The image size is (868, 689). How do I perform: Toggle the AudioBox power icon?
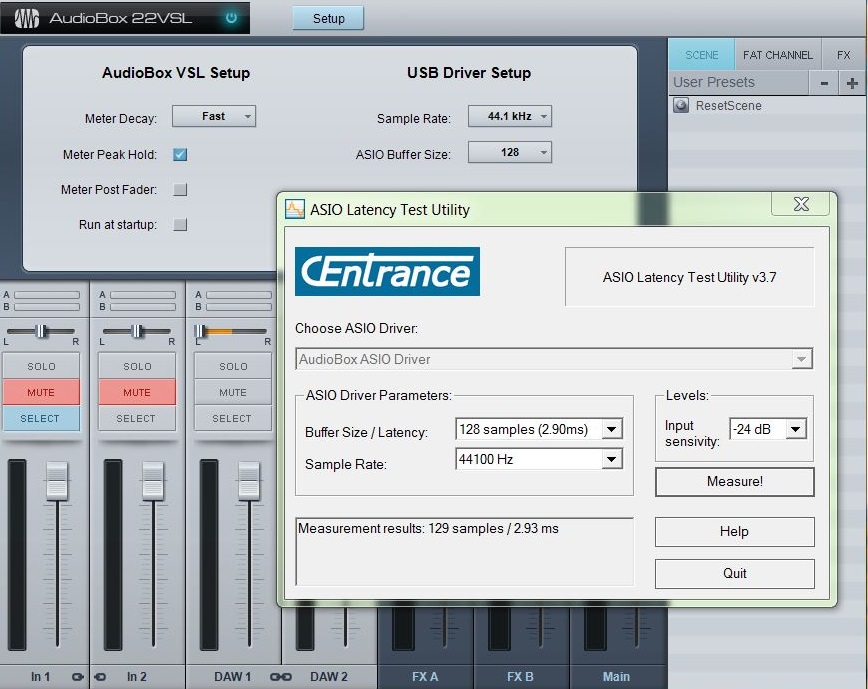click(x=231, y=18)
